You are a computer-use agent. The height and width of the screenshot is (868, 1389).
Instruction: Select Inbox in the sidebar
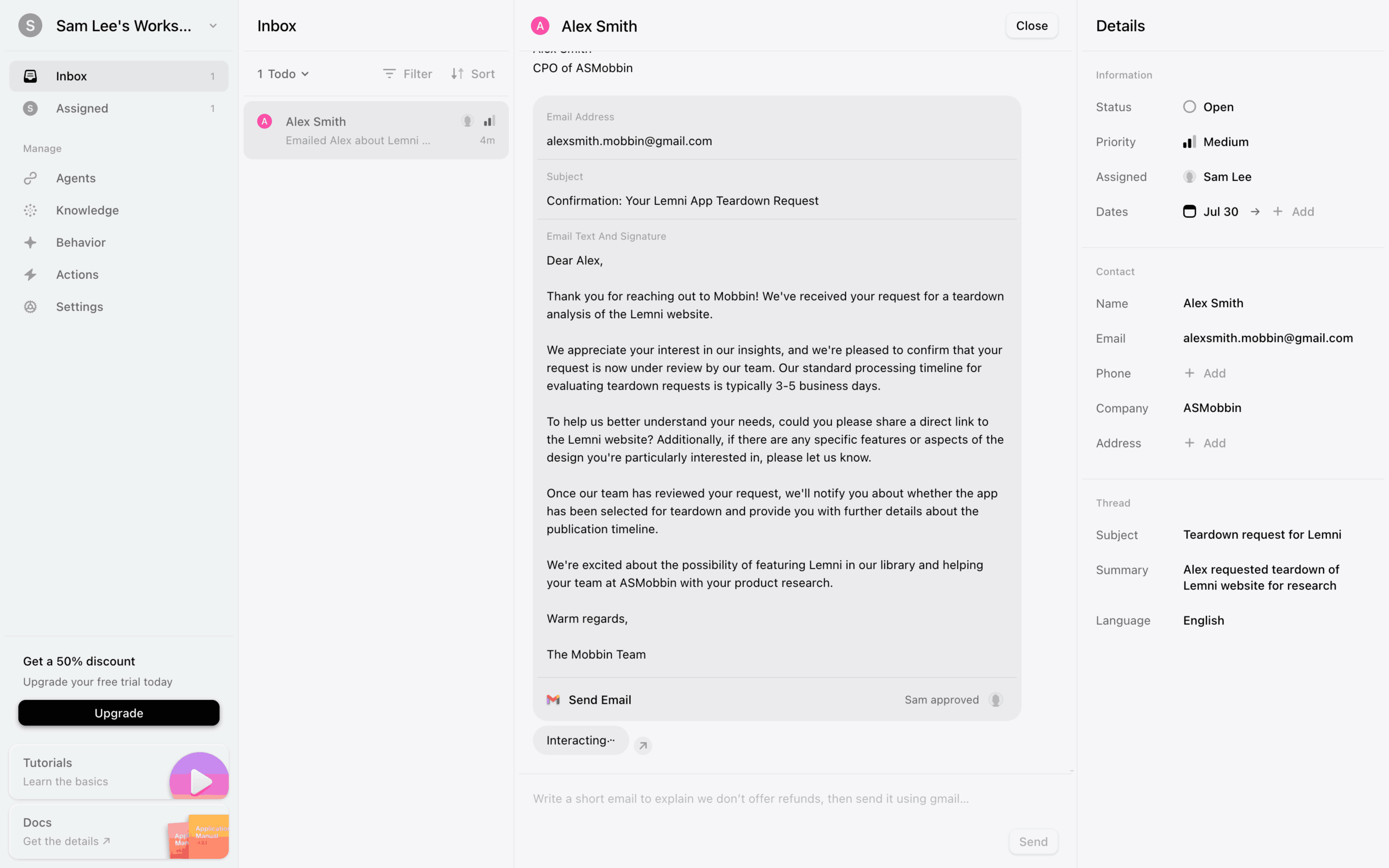(x=71, y=76)
